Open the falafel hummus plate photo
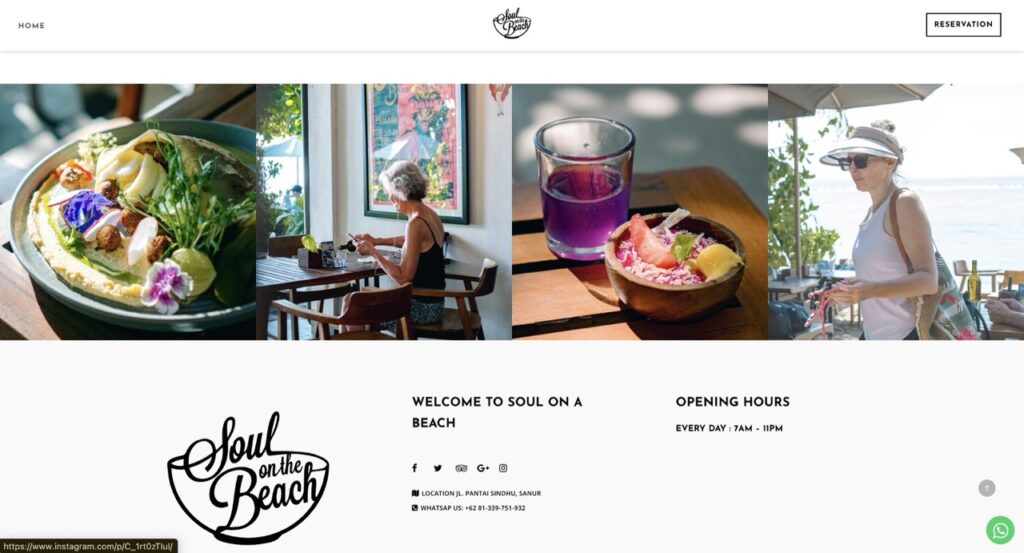This screenshot has width=1024, height=553. (128, 212)
